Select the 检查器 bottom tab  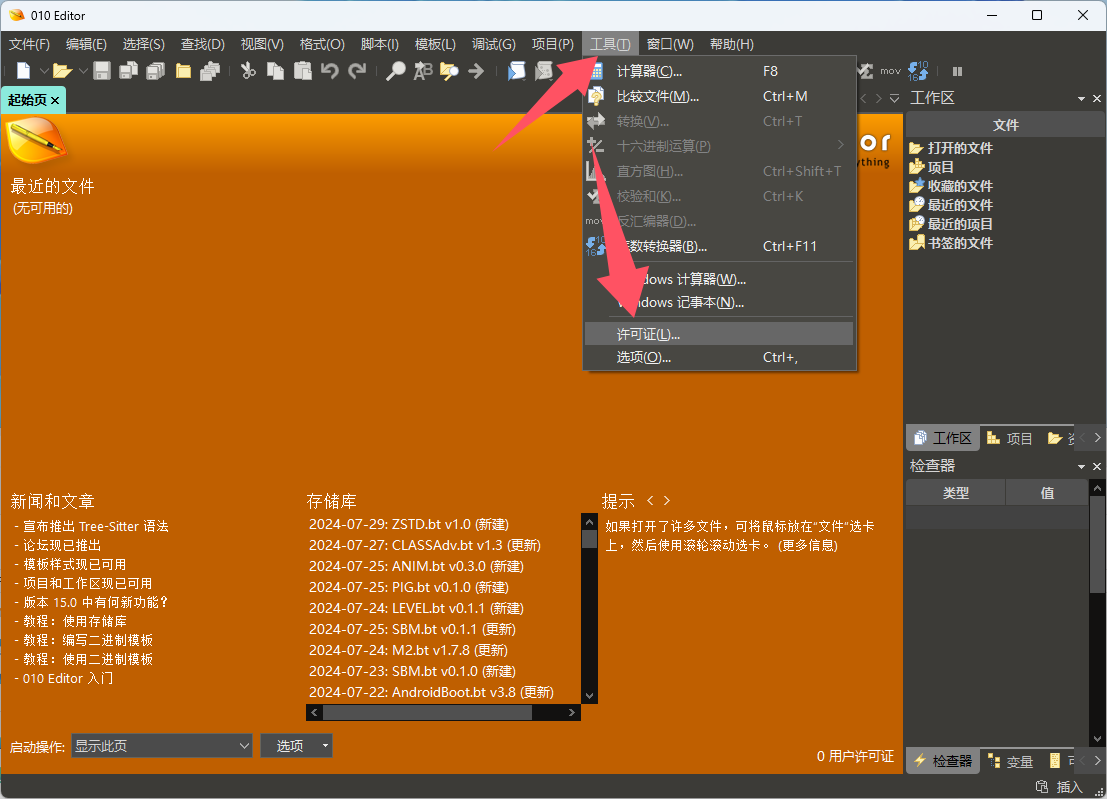pyautogui.click(x=943, y=761)
